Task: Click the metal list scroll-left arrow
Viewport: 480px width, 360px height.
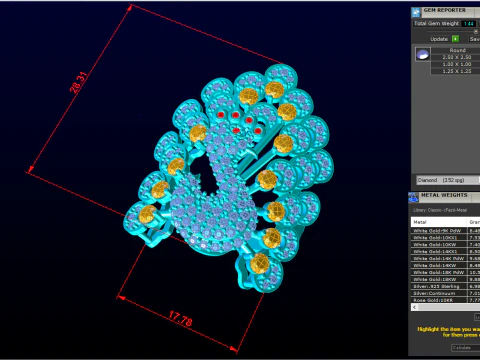Action: tap(414, 307)
